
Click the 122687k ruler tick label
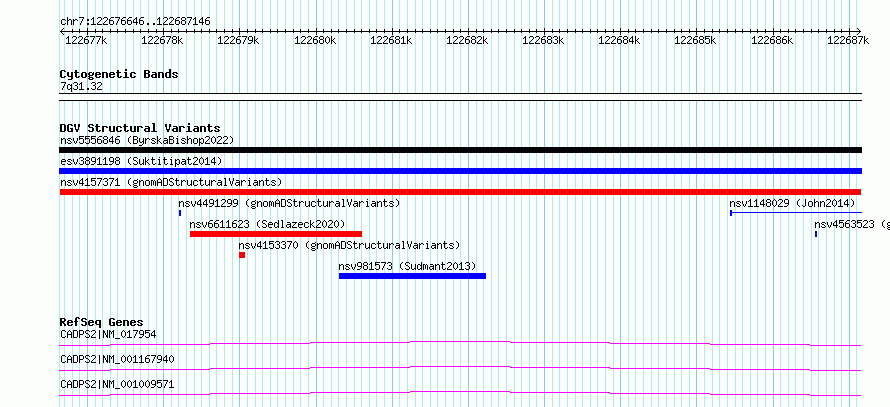tap(848, 40)
